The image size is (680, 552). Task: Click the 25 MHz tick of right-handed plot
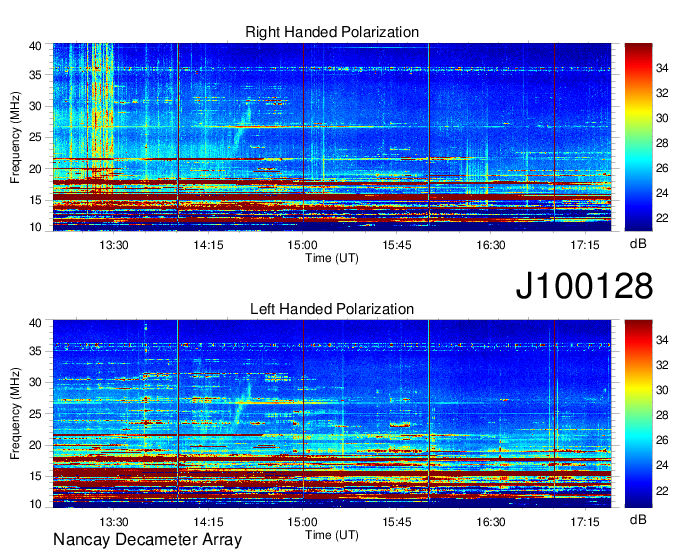pos(35,137)
